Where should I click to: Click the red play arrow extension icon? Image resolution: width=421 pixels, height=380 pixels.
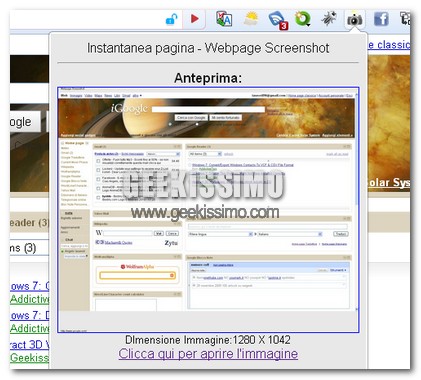[x=195, y=19]
